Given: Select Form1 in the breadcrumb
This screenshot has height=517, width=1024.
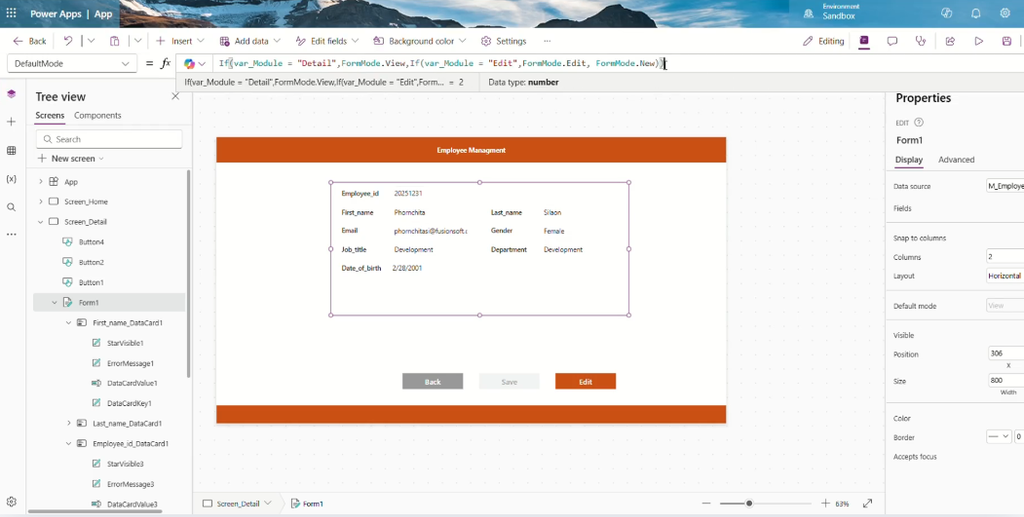Looking at the screenshot, I should click(307, 503).
